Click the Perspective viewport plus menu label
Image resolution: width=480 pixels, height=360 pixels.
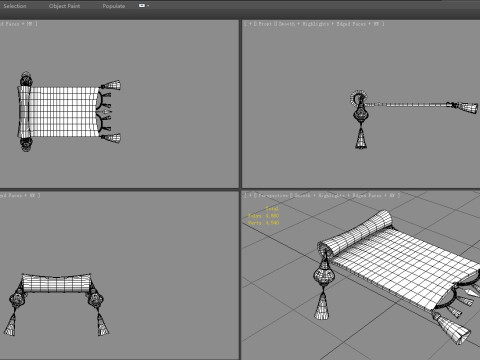click(250, 196)
